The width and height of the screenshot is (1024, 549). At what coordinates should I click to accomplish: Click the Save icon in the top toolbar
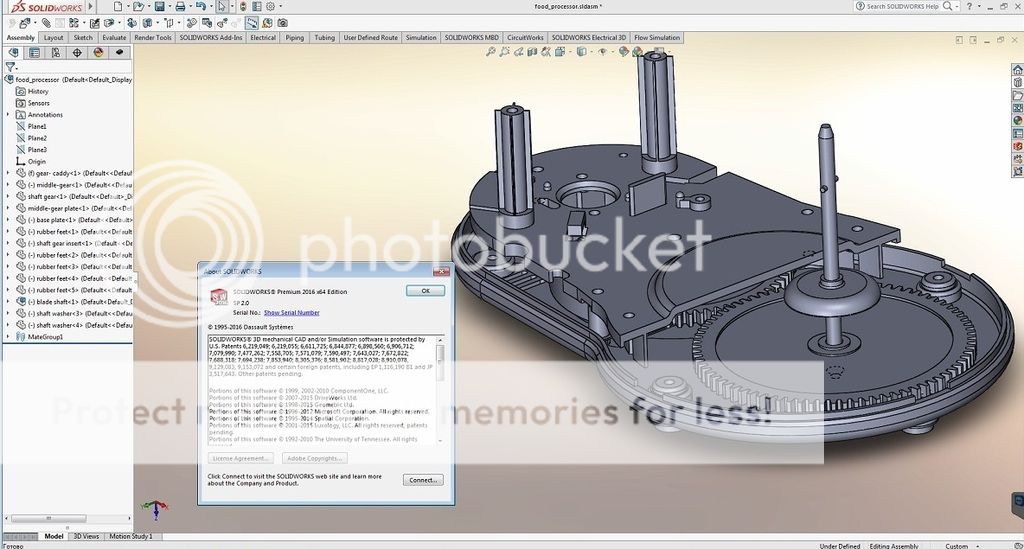(x=159, y=6)
